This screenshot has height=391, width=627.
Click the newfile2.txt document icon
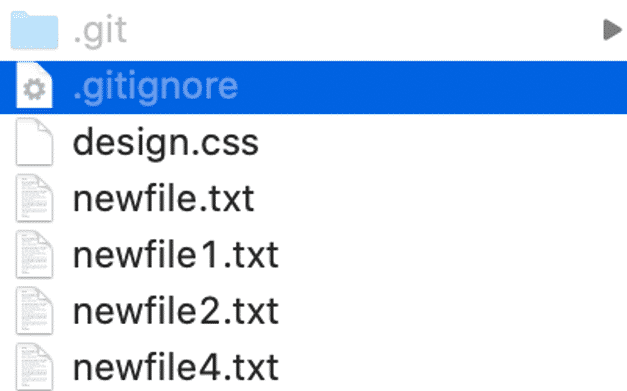(34, 311)
